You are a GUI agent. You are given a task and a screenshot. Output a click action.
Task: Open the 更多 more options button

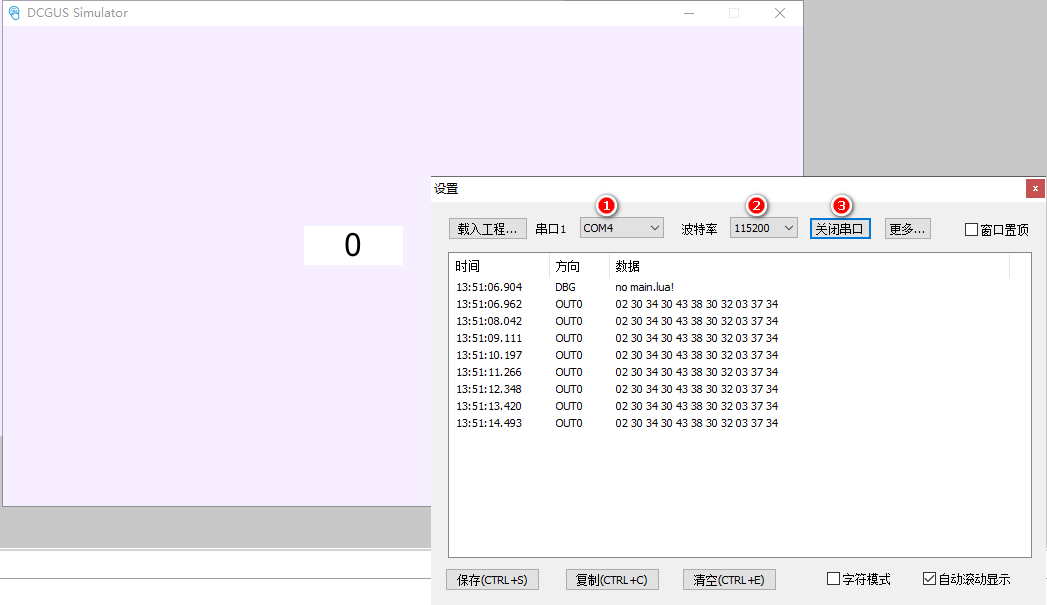907,229
